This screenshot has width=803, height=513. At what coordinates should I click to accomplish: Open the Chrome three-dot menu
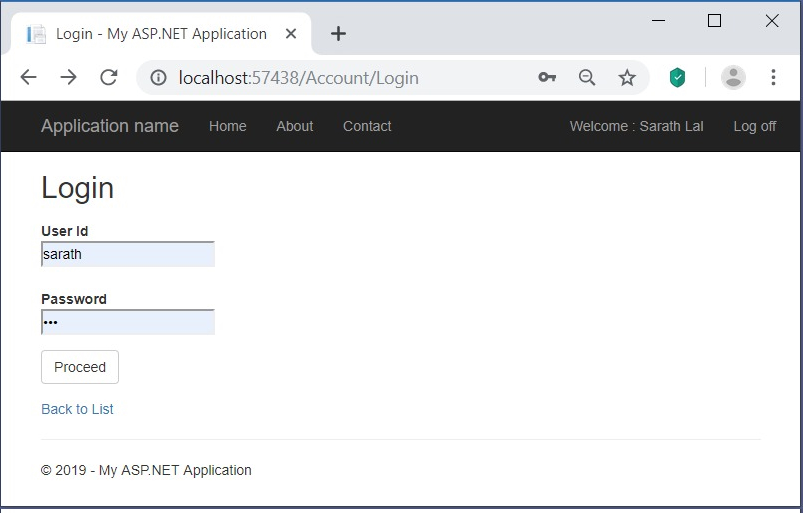coord(773,78)
